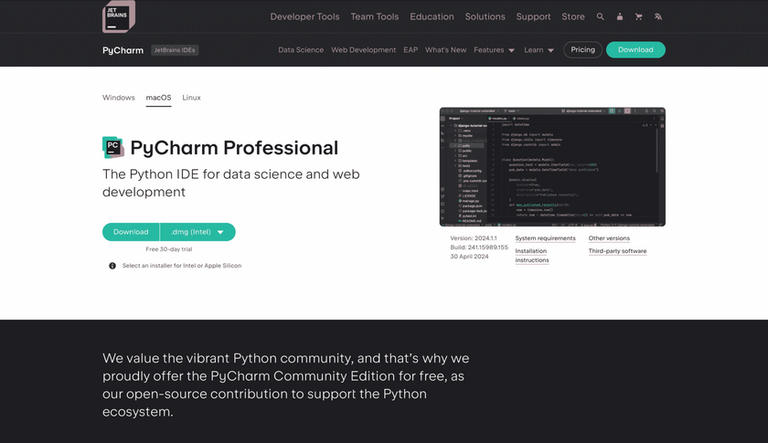
Task: Open the Team Tools menu
Action: [374, 17]
